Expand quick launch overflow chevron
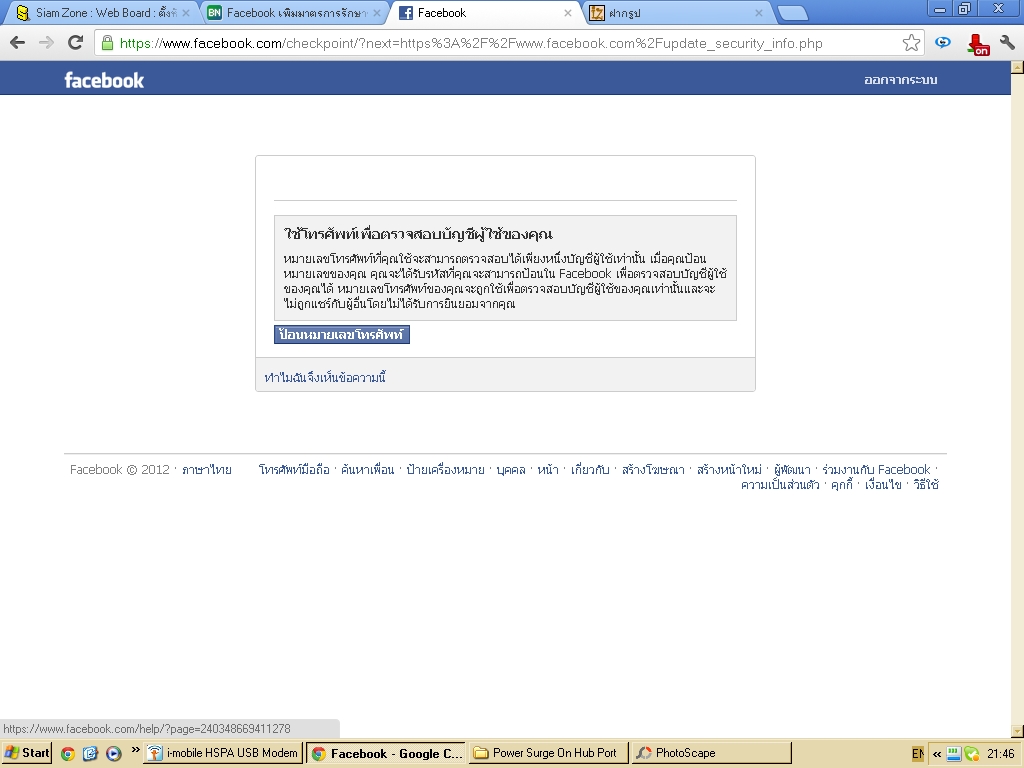1024x768 pixels. [135, 750]
